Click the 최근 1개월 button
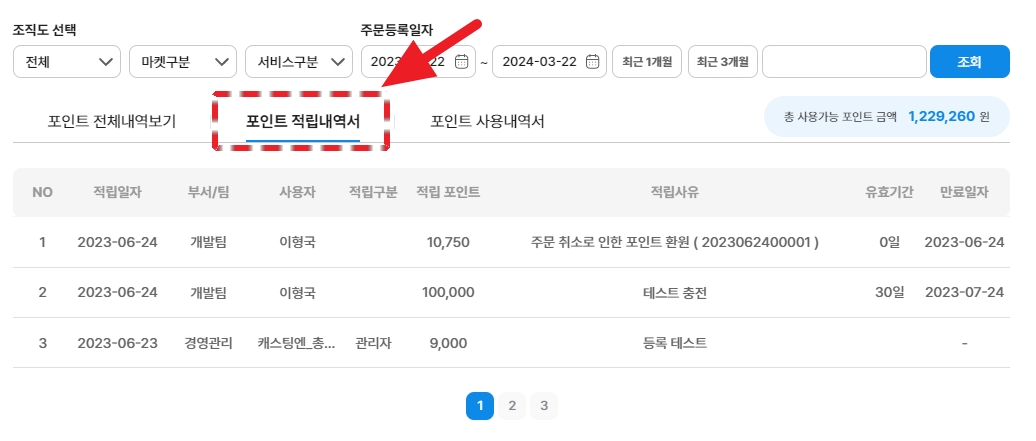The image size is (1036, 441). coord(647,62)
